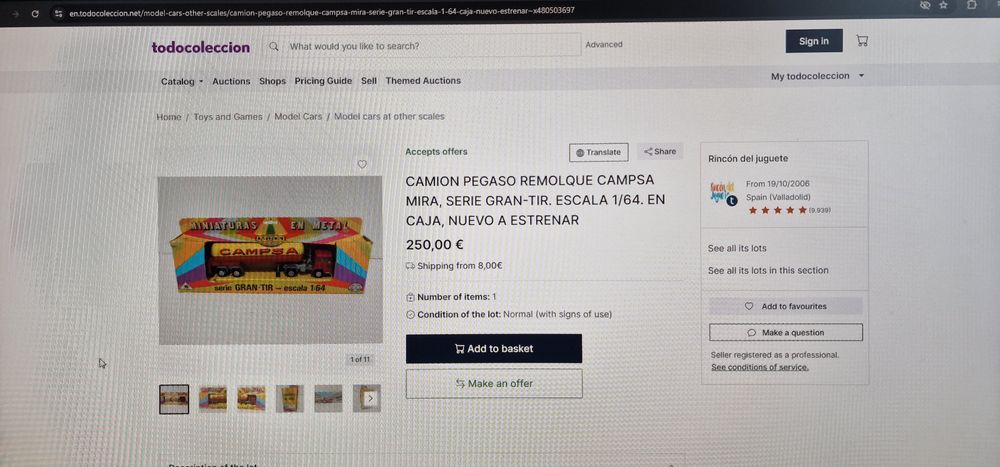
Task: Click the Add to basket button
Action: pos(494,348)
